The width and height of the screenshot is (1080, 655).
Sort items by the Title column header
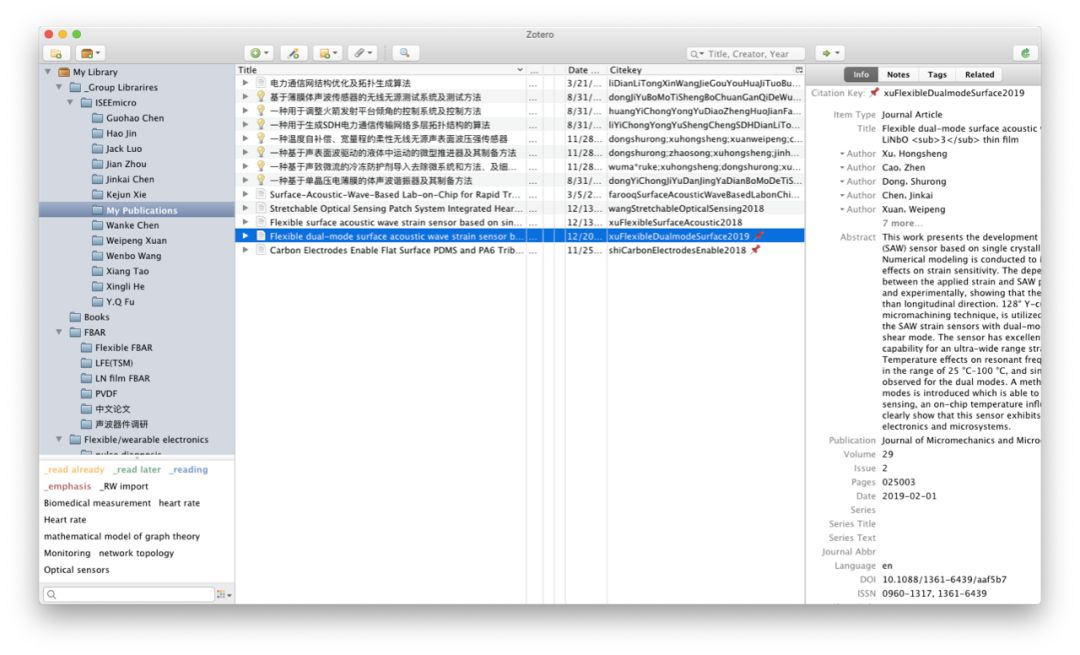(381, 70)
